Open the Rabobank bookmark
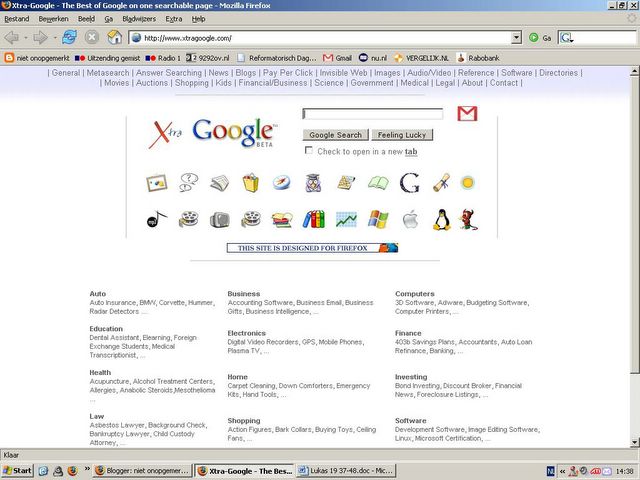The image size is (640, 480). click(x=478, y=58)
